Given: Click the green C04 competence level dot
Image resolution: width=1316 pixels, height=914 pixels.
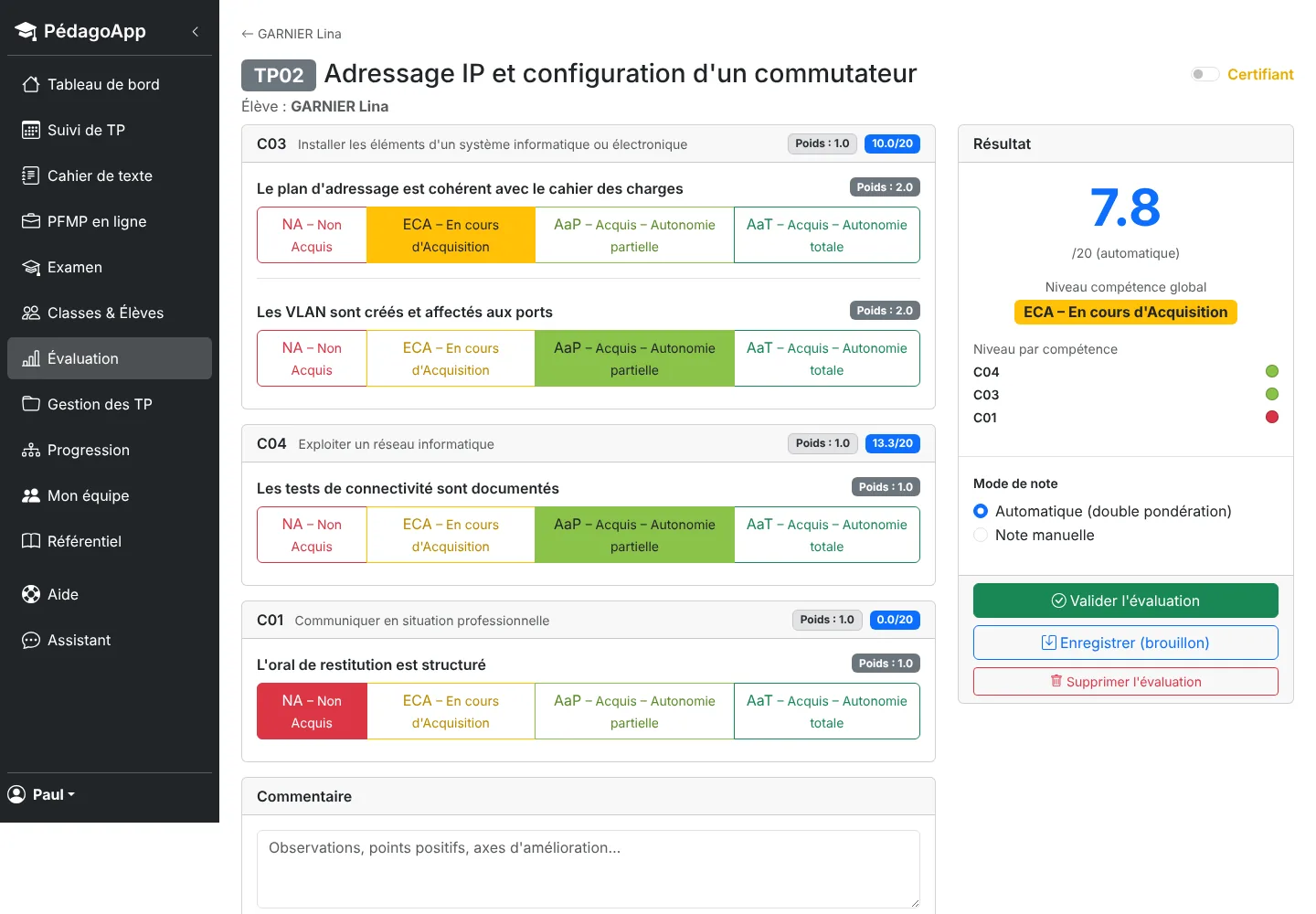Looking at the screenshot, I should [1272, 371].
